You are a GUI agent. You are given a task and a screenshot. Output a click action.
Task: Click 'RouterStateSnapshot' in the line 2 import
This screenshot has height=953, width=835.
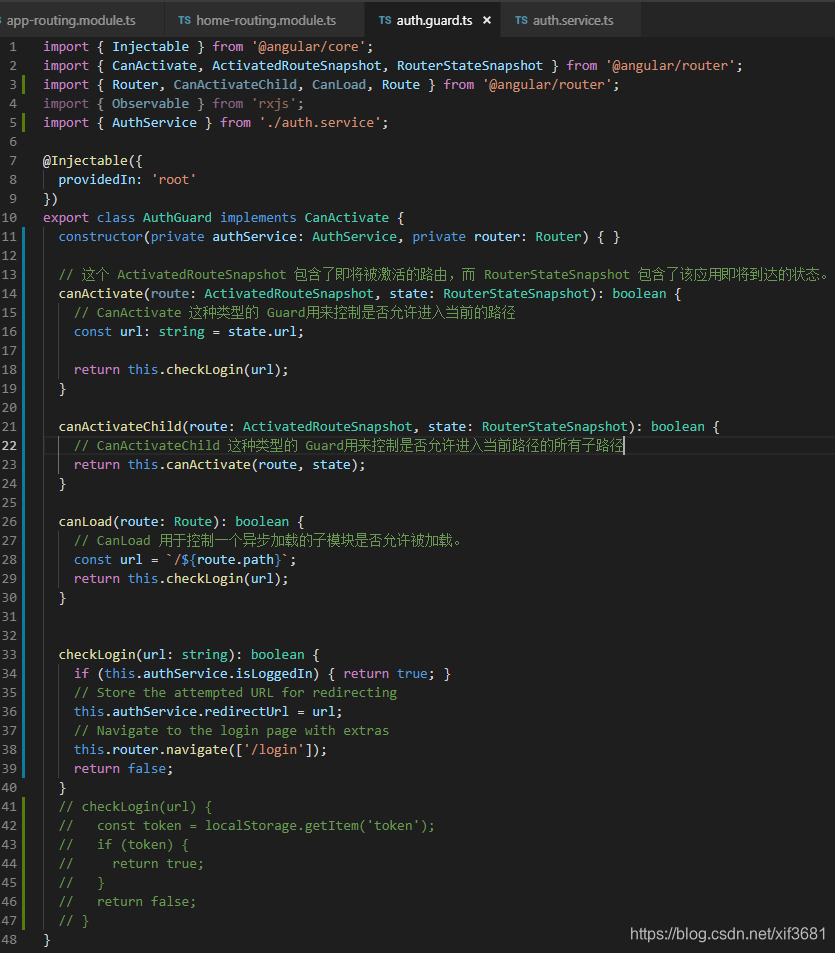coord(470,66)
